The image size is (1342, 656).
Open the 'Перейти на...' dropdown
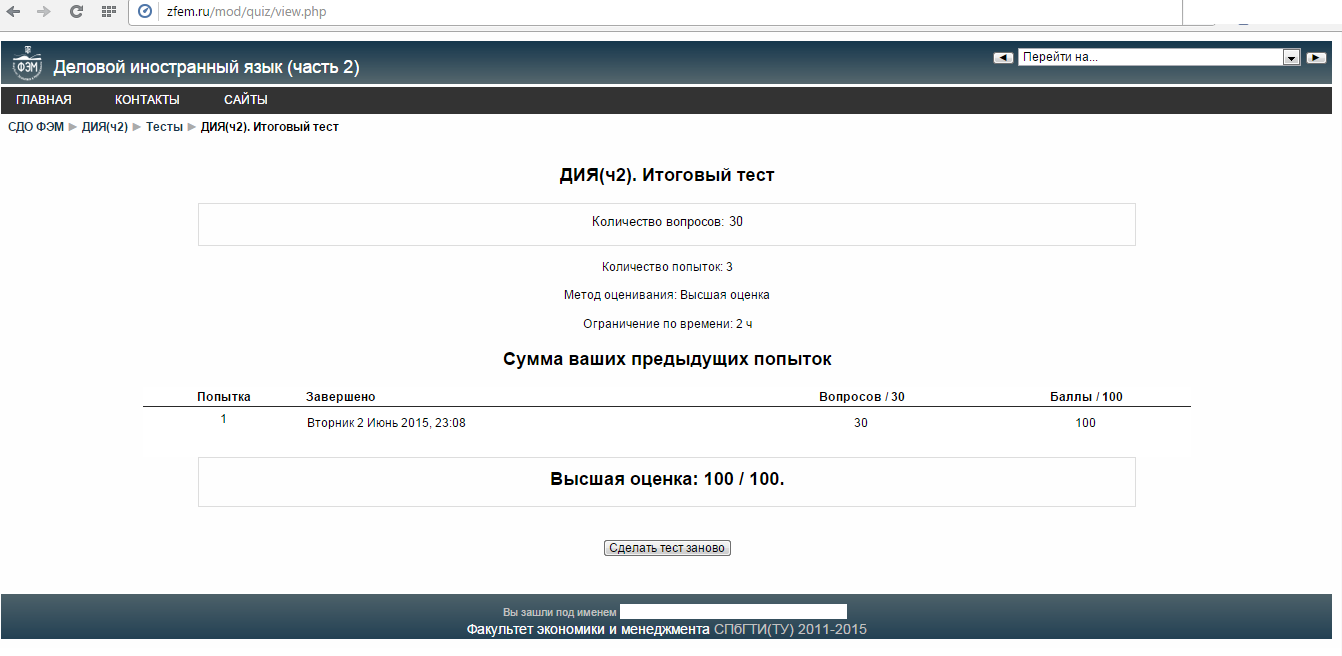point(1158,58)
